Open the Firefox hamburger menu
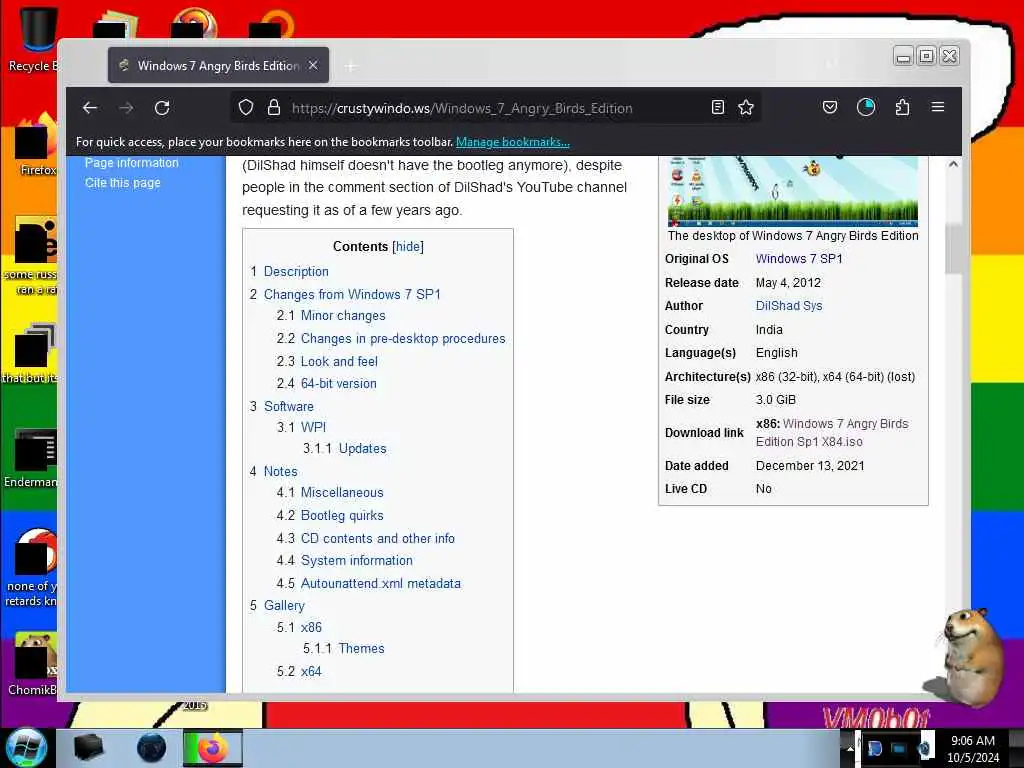 [938, 107]
